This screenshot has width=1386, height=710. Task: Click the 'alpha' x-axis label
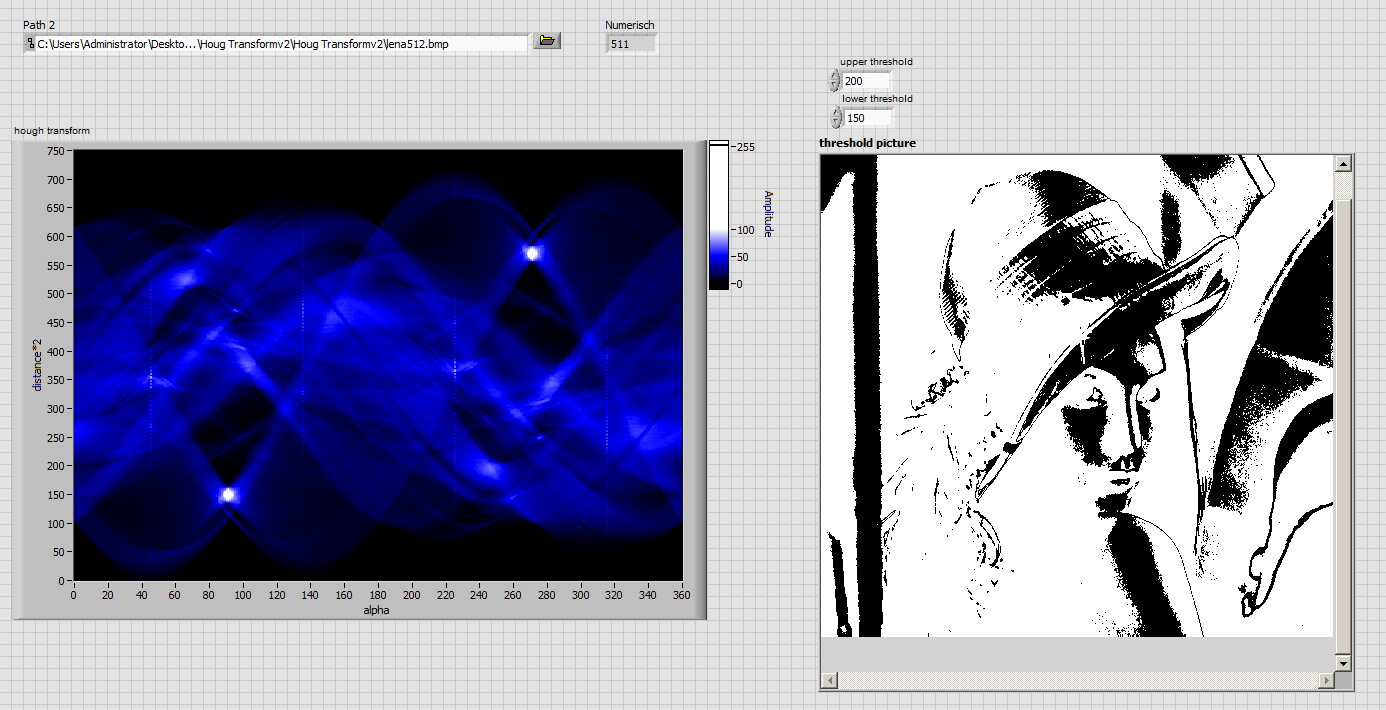pyautogui.click(x=377, y=610)
